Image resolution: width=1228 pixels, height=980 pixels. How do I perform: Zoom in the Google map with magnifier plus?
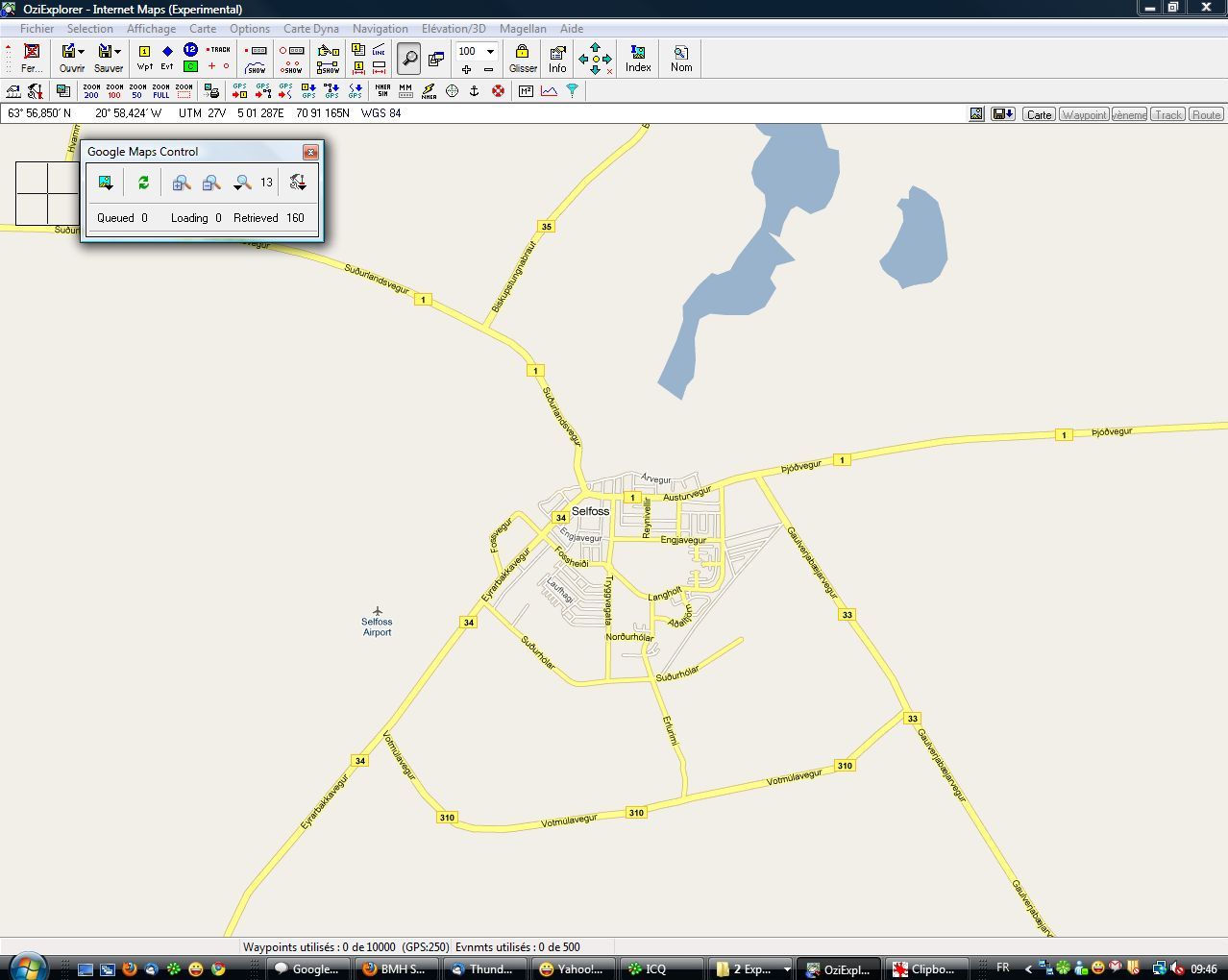(x=181, y=183)
